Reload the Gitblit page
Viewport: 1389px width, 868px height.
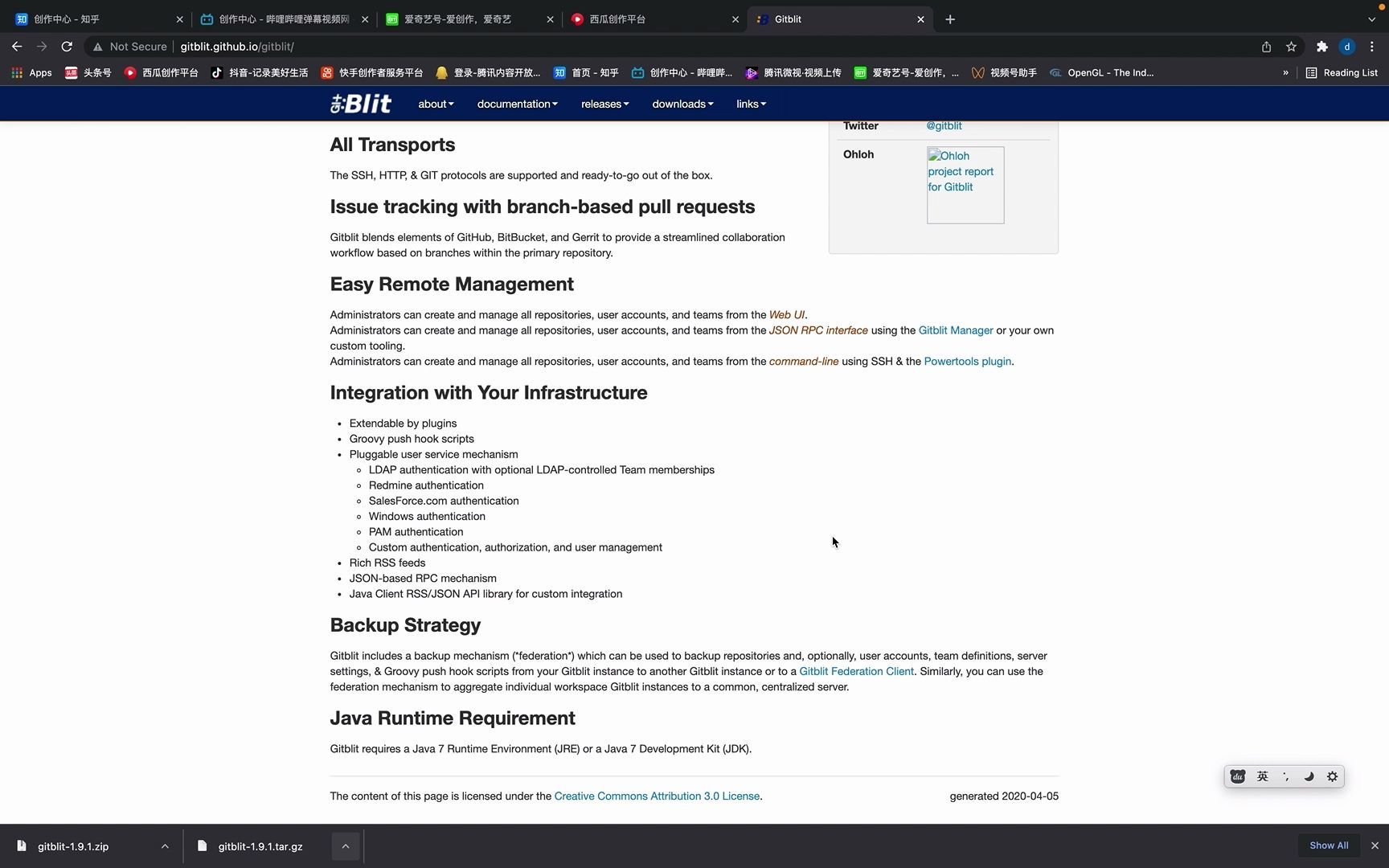pyautogui.click(x=67, y=47)
